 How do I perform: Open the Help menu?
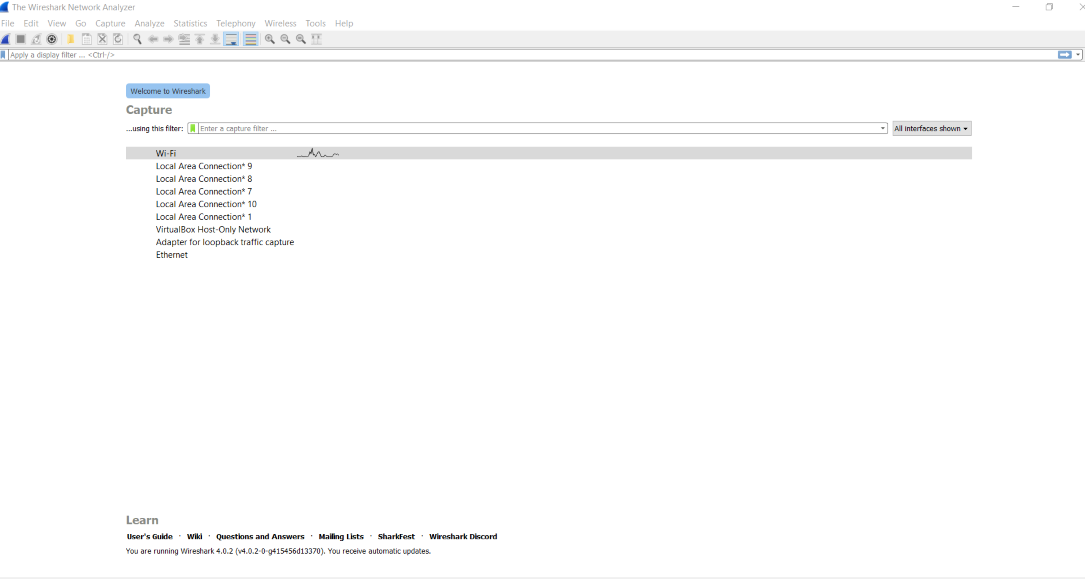coord(344,24)
